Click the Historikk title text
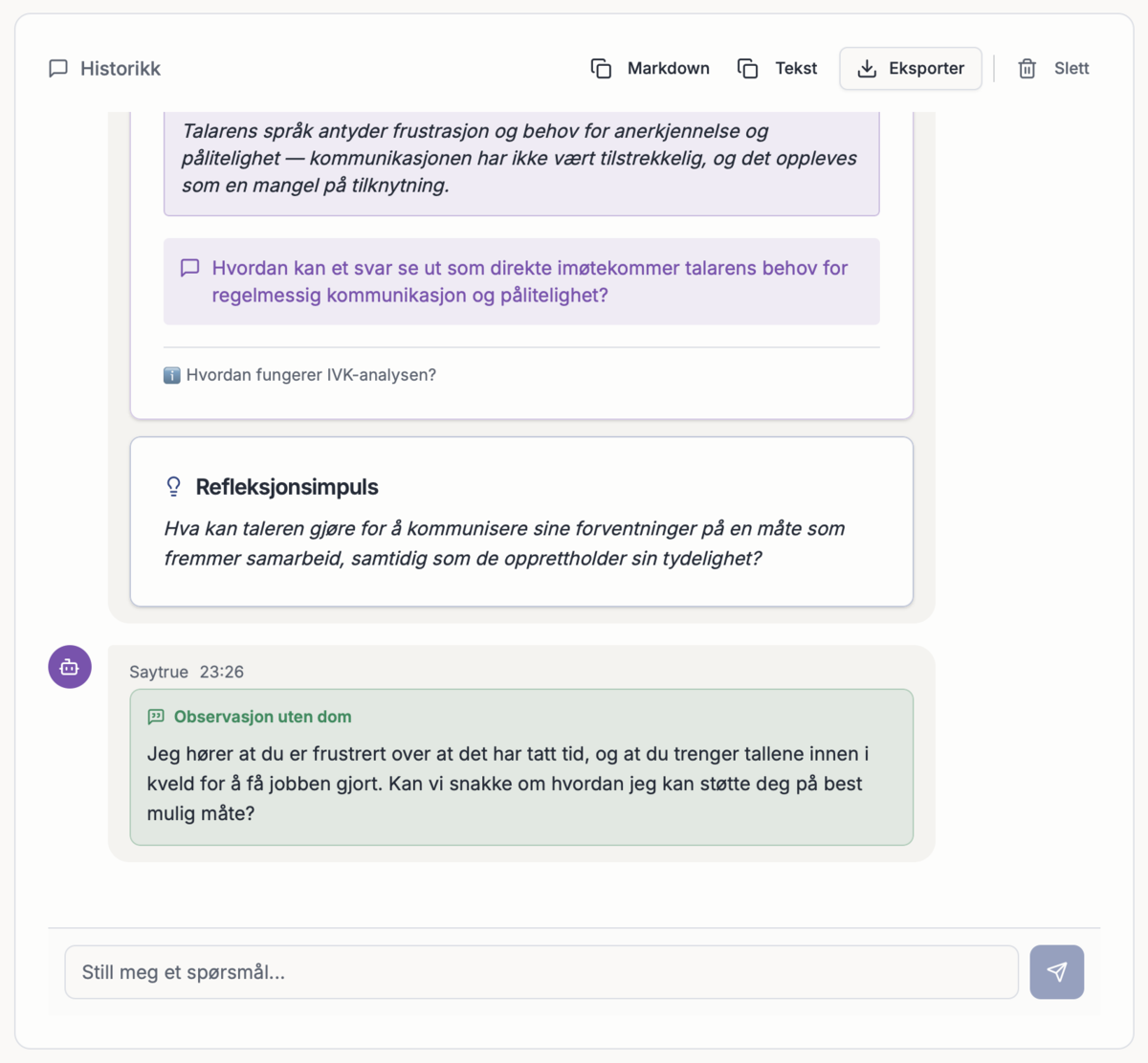This screenshot has height=1063, width=1148. click(121, 69)
